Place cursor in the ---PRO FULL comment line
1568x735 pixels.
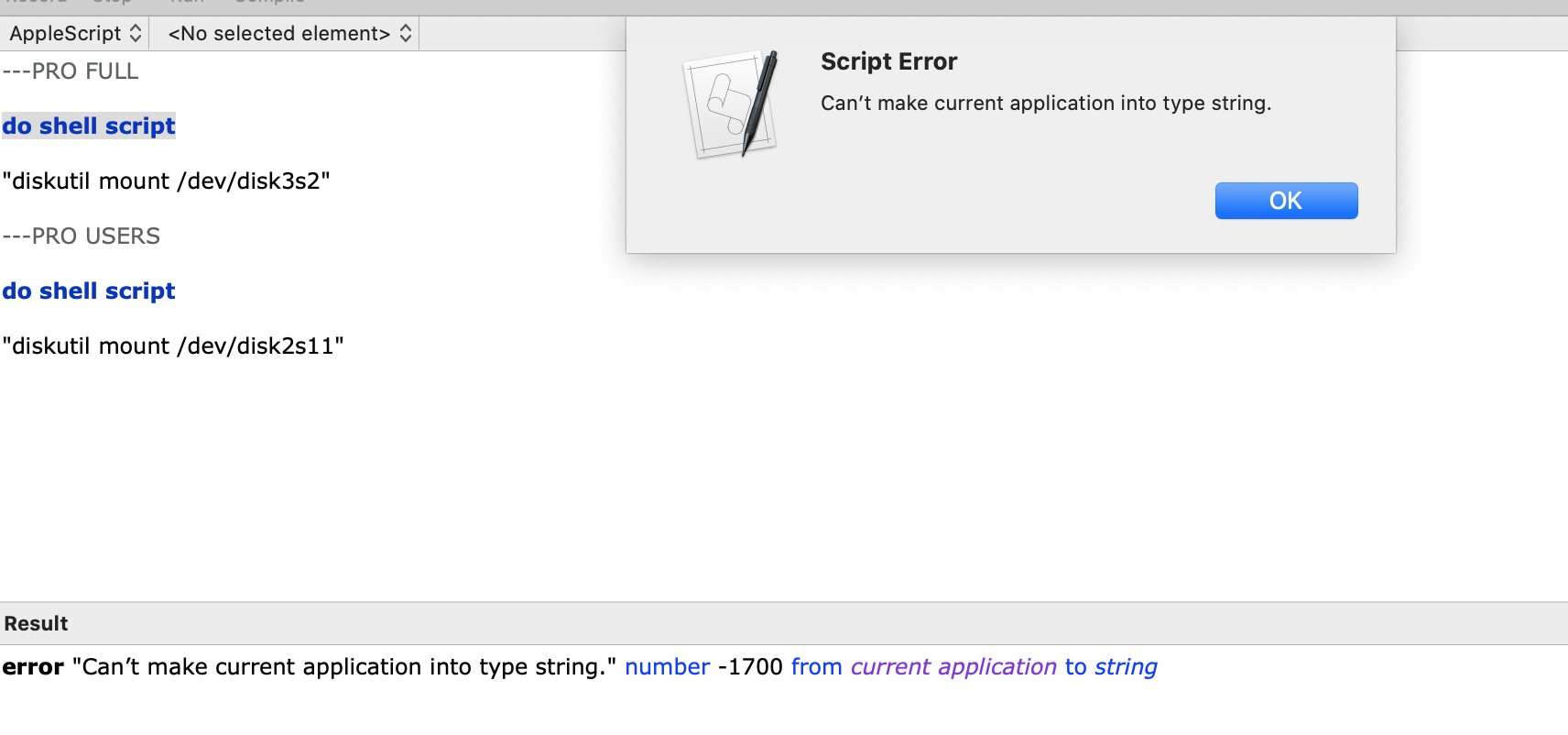click(71, 71)
